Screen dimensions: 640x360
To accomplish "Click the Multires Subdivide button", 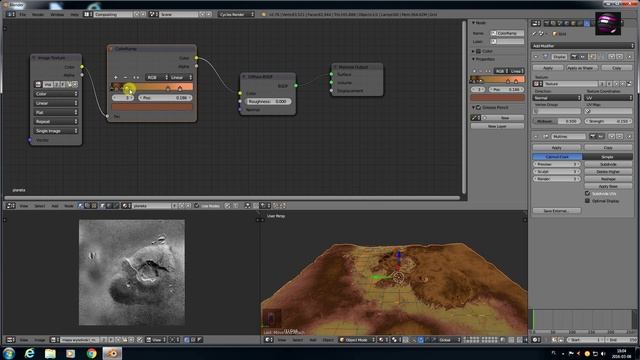I will pos(608,164).
